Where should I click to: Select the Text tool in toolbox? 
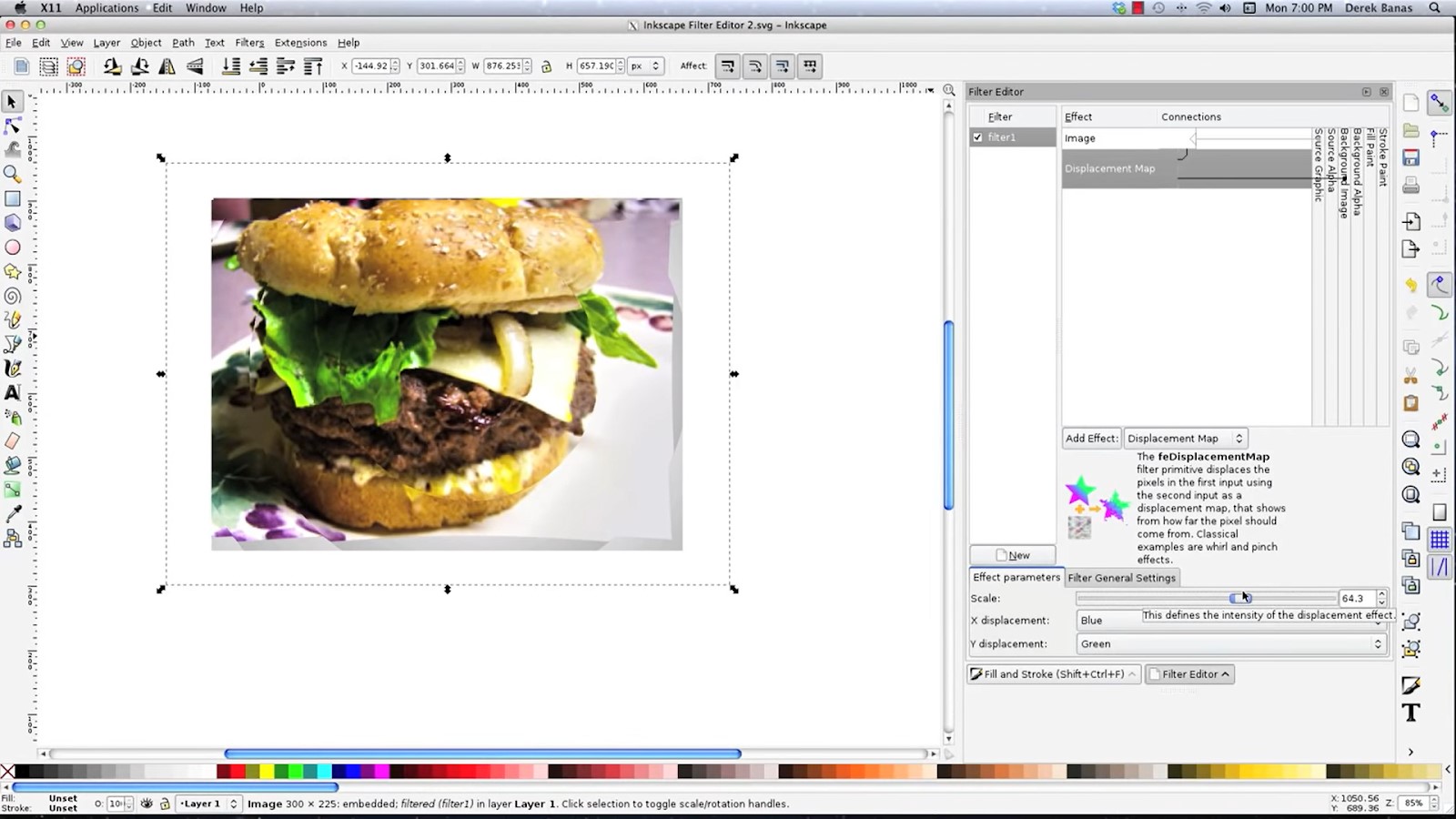click(x=13, y=393)
